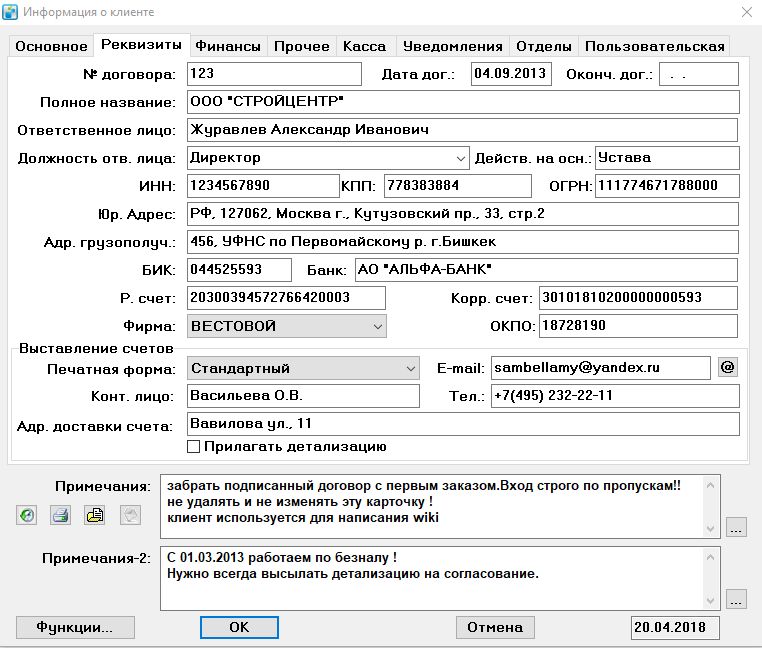Open the ellipsis button next to Примечания
Image resolution: width=762 pixels, height=648 pixels.
[736, 527]
